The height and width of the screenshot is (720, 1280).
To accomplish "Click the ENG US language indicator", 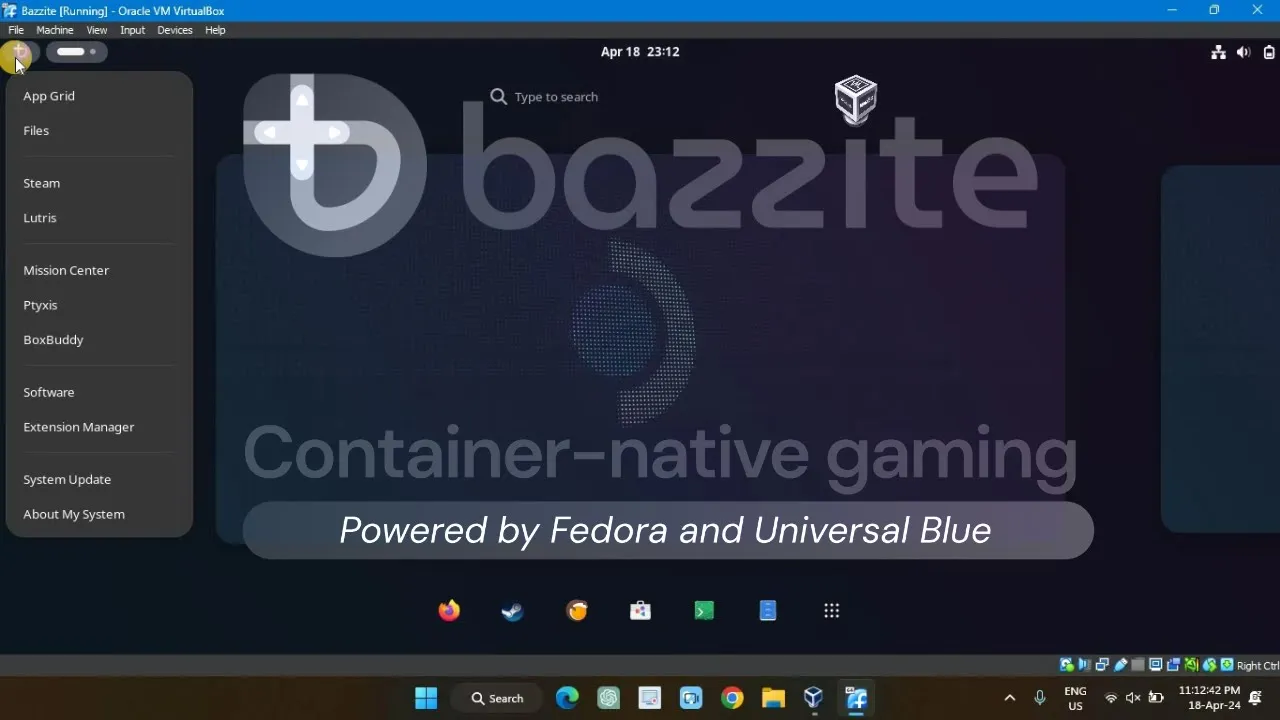I will (1075, 698).
